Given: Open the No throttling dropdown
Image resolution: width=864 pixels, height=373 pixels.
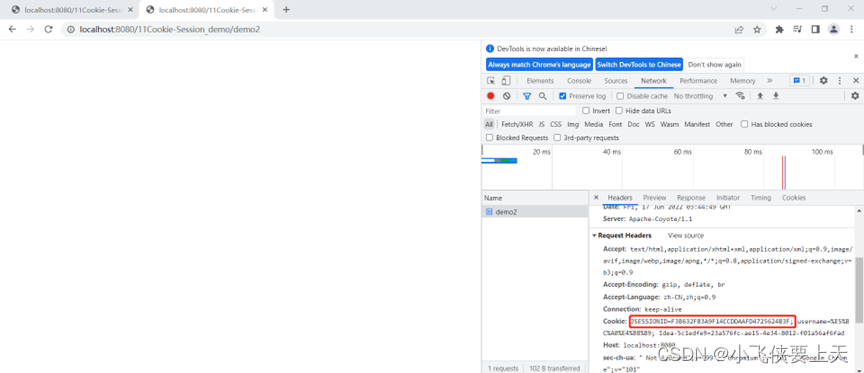Looking at the screenshot, I should click(x=700, y=96).
